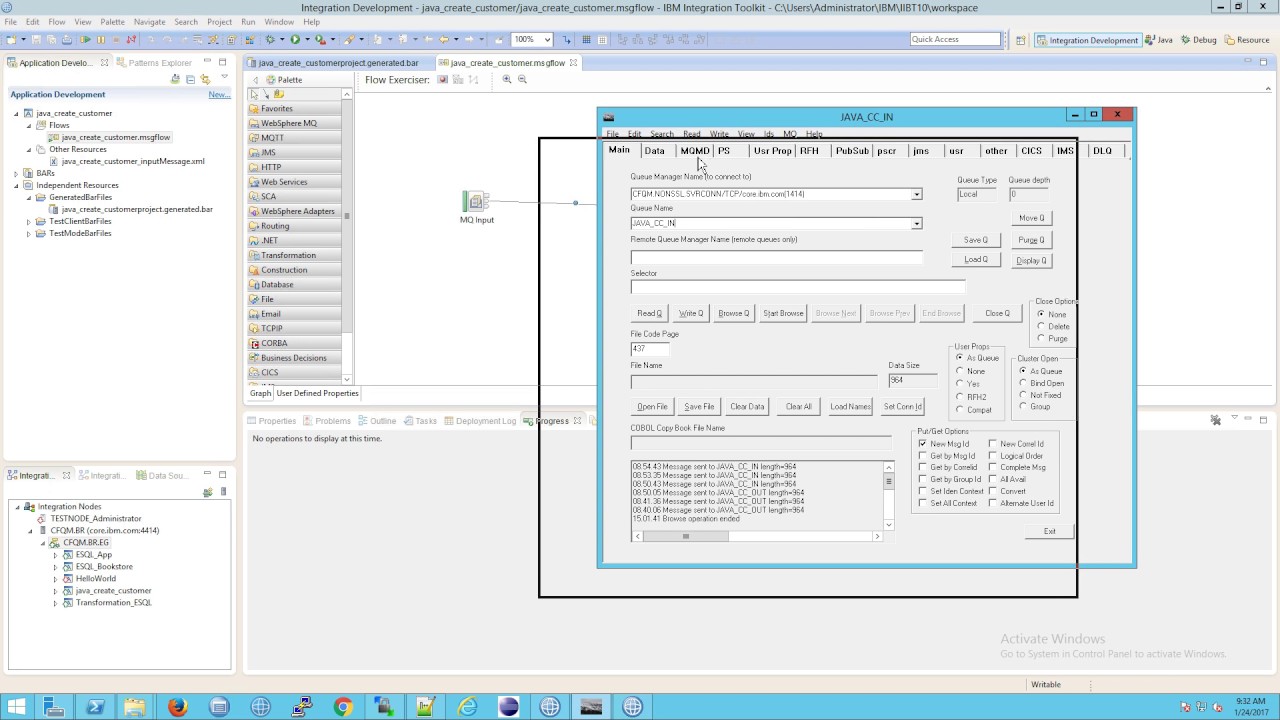Click the Browse Q button
Image resolution: width=1280 pixels, height=720 pixels.
pyautogui.click(x=733, y=313)
